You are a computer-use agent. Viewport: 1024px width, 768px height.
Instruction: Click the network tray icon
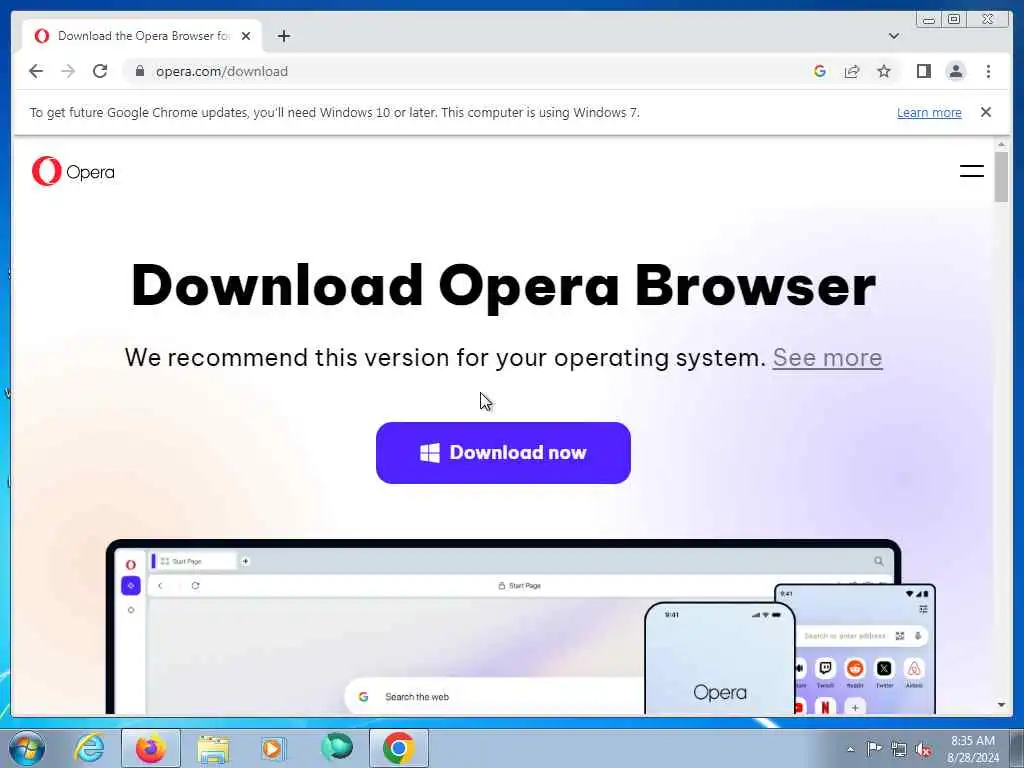(899, 749)
